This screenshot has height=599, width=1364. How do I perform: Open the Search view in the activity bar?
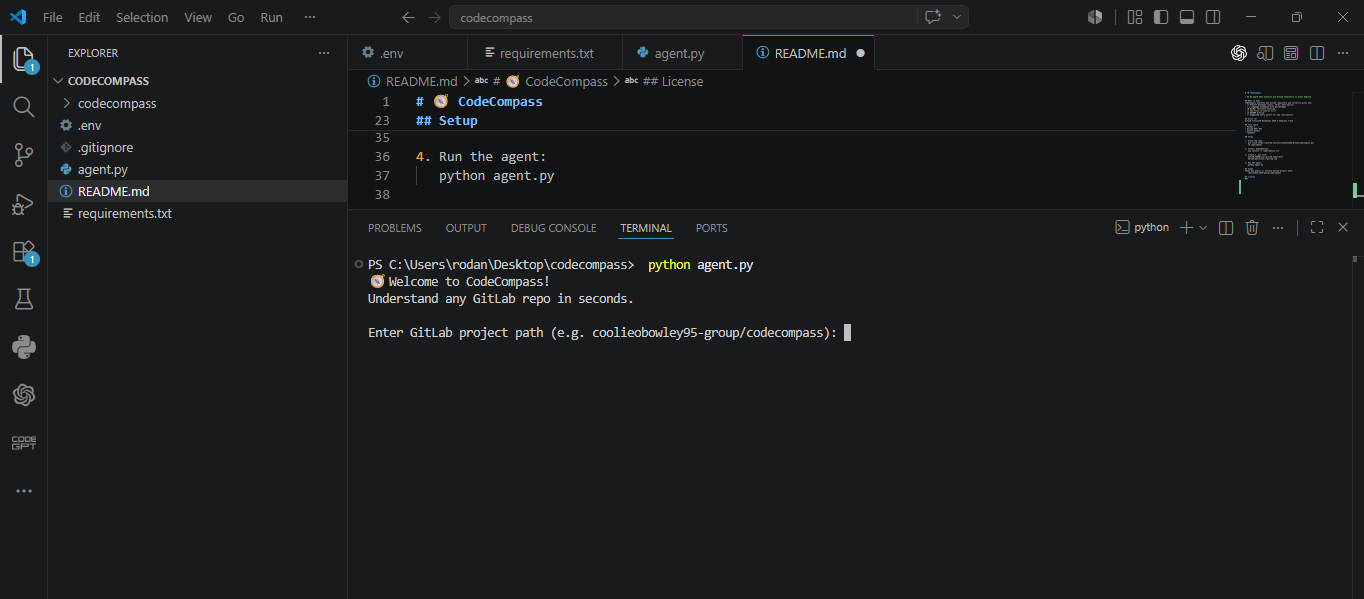(24, 107)
